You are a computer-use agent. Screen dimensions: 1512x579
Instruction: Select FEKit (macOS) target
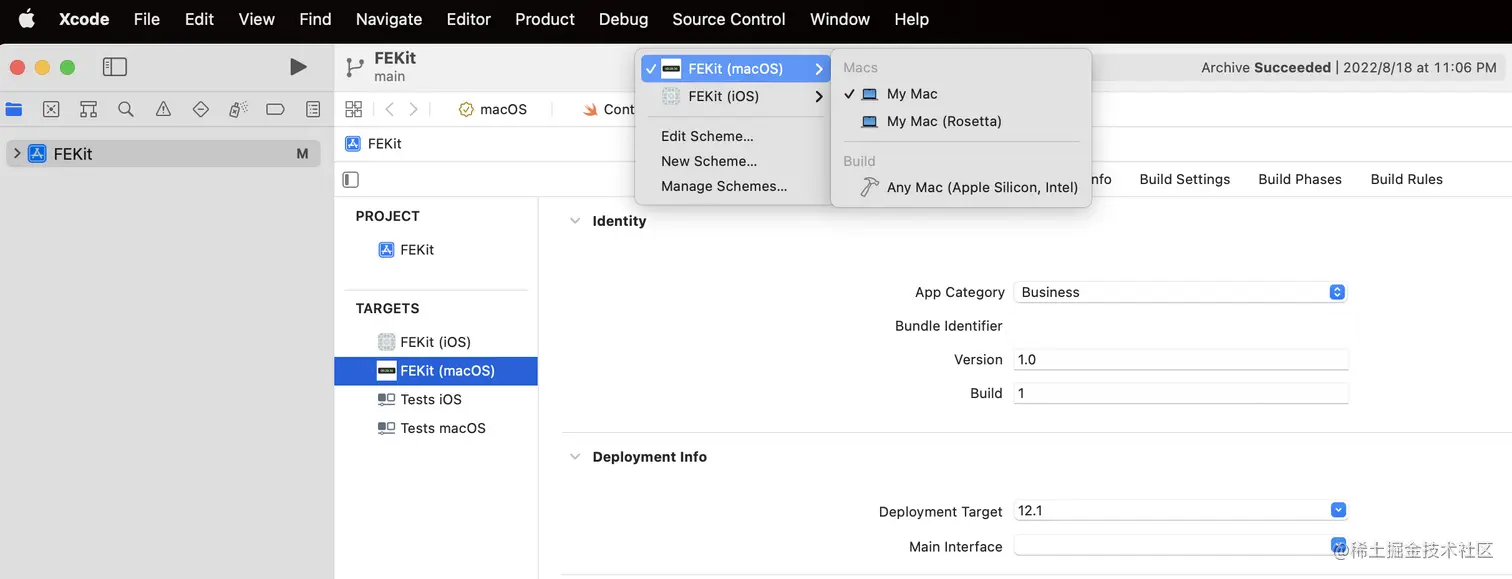coord(436,371)
